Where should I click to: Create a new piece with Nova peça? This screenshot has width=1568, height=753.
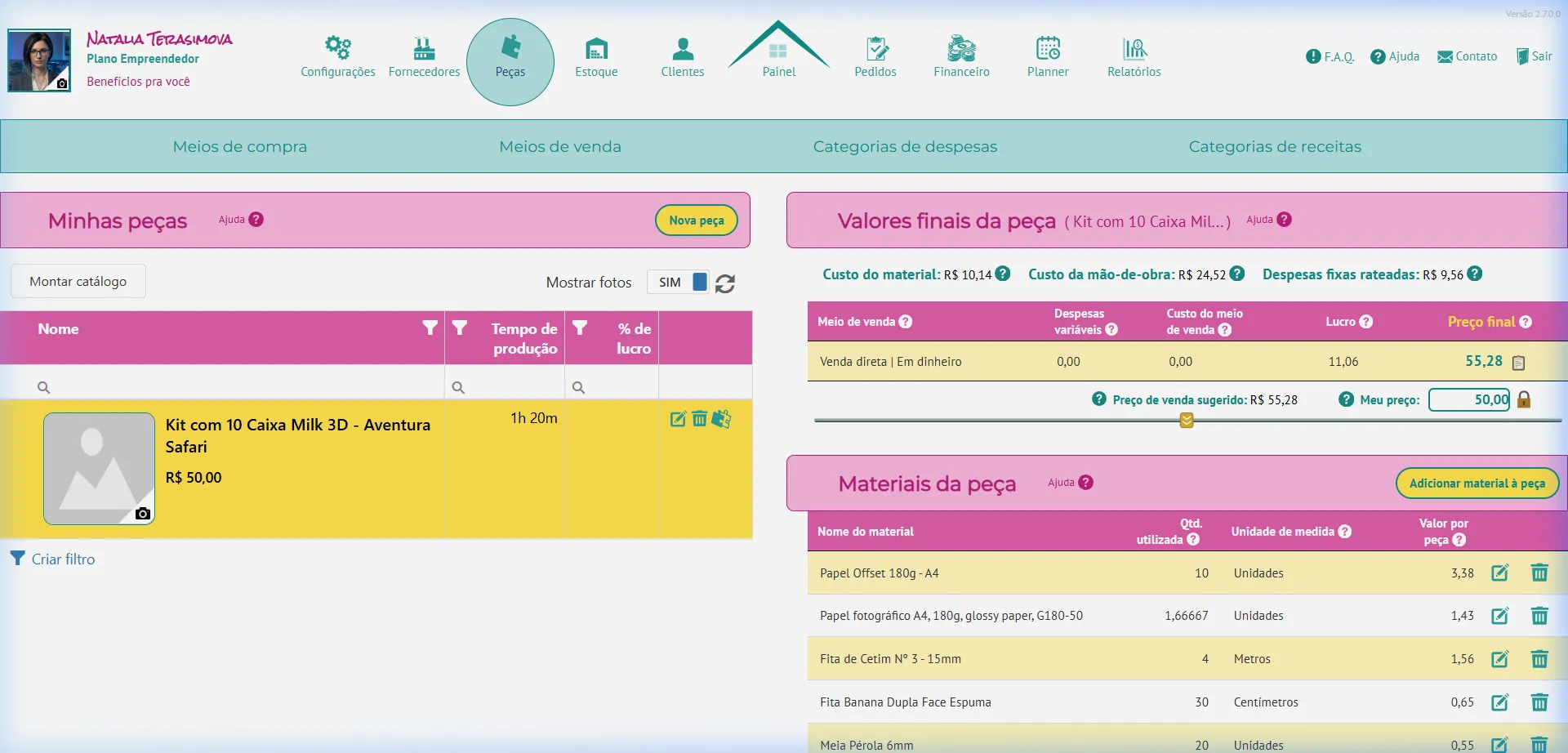coord(696,220)
